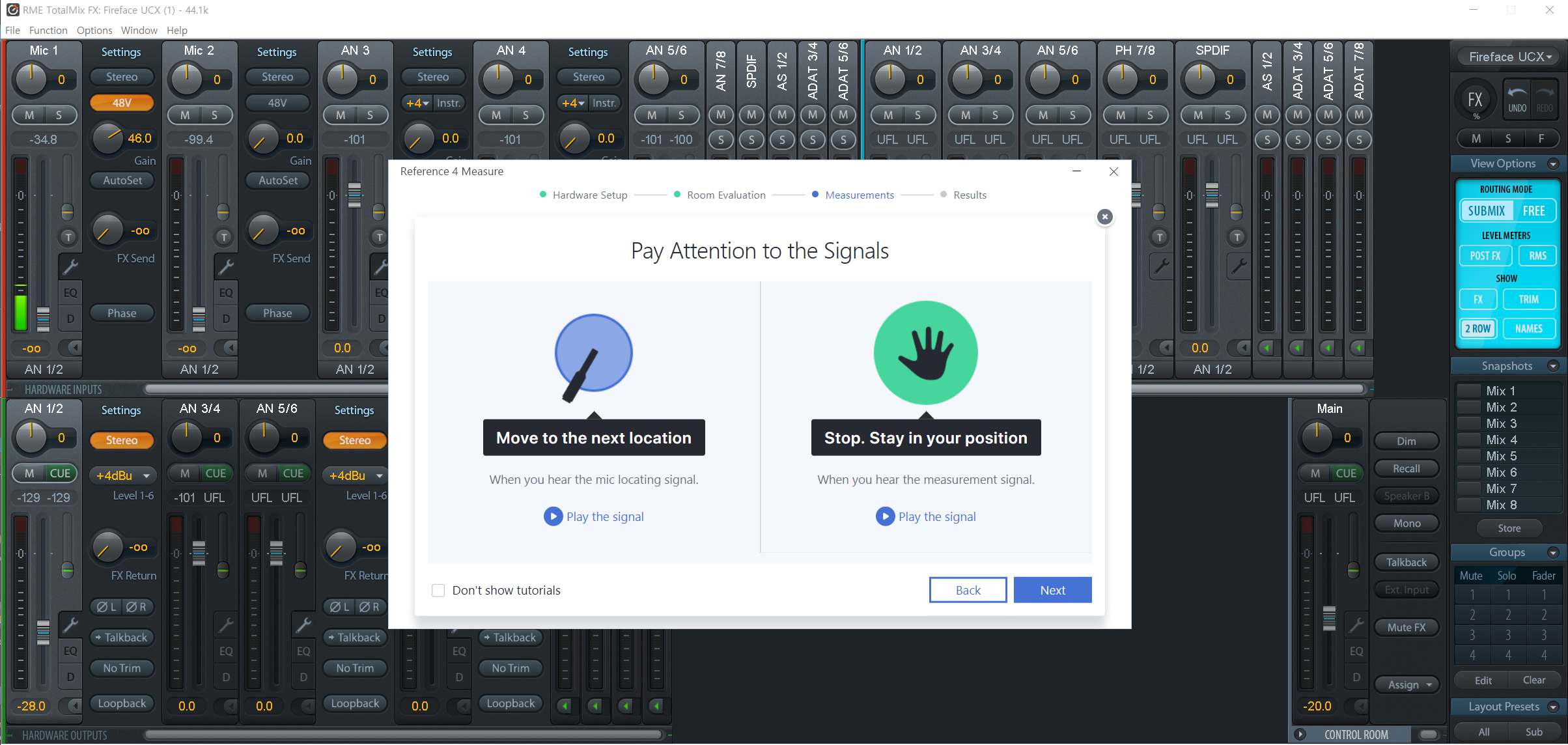Enable Don't show tutorials checkbox

point(438,590)
